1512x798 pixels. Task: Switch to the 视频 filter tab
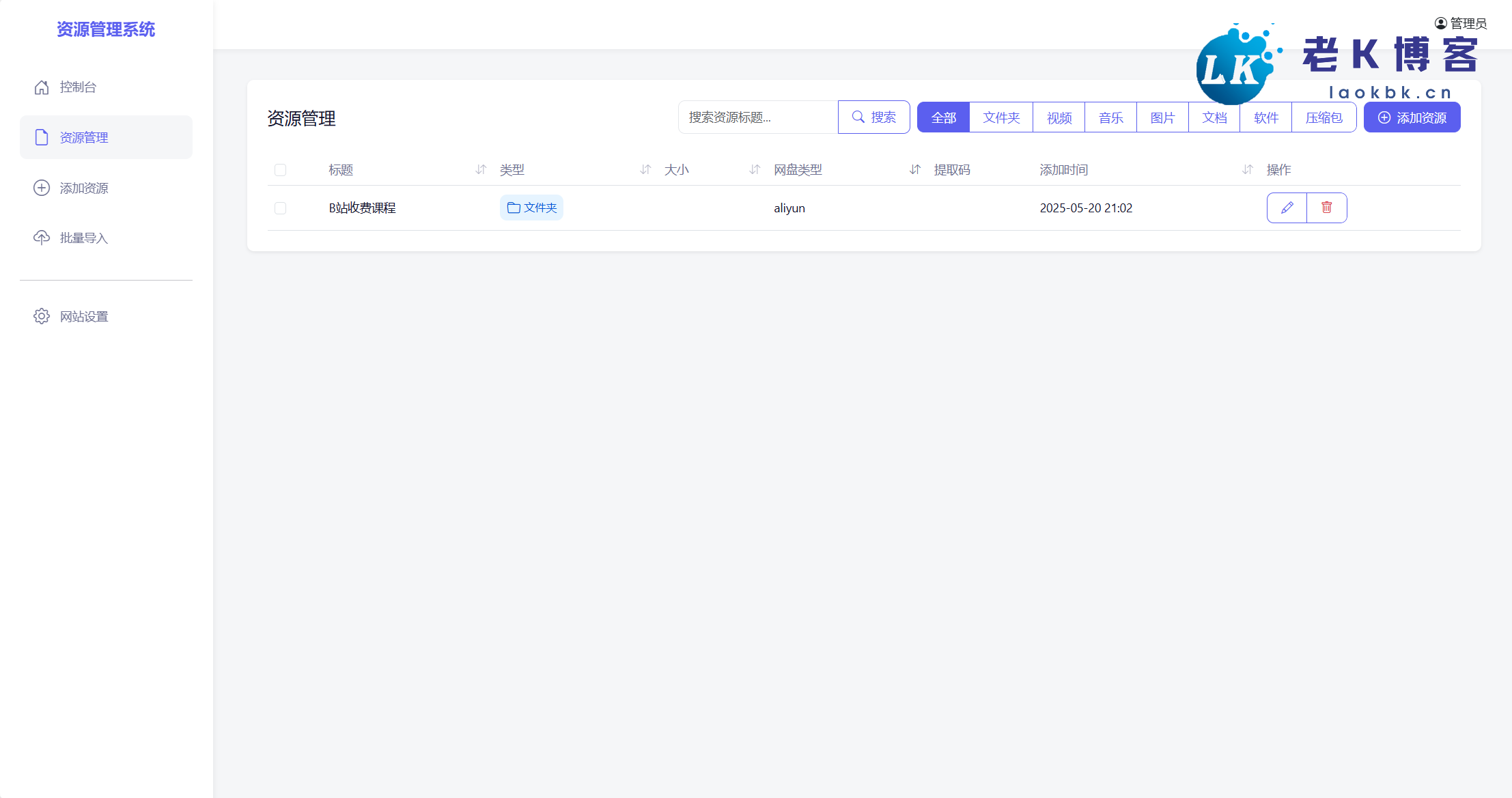pyautogui.click(x=1059, y=117)
